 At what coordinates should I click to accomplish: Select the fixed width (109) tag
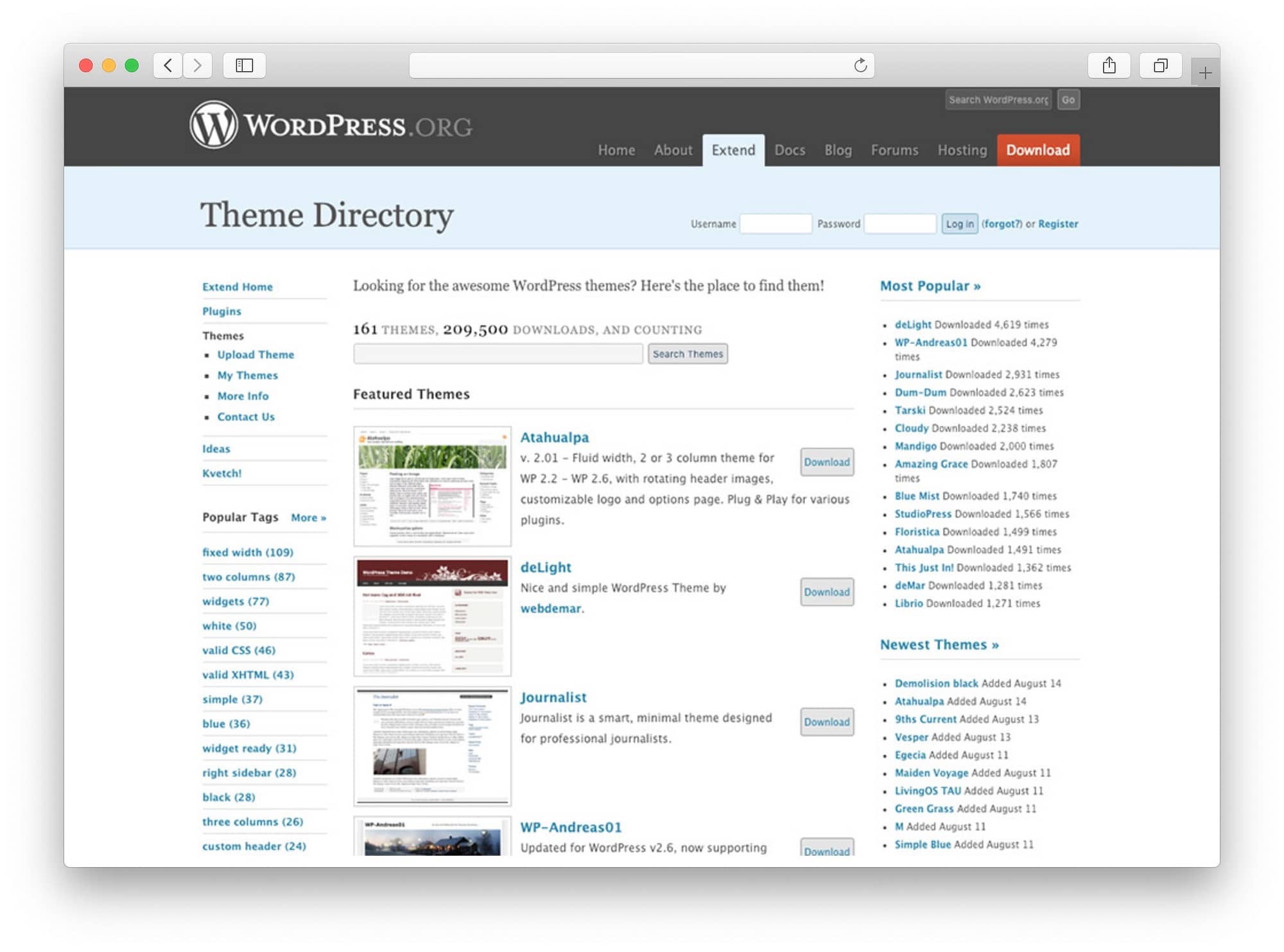[x=248, y=552]
